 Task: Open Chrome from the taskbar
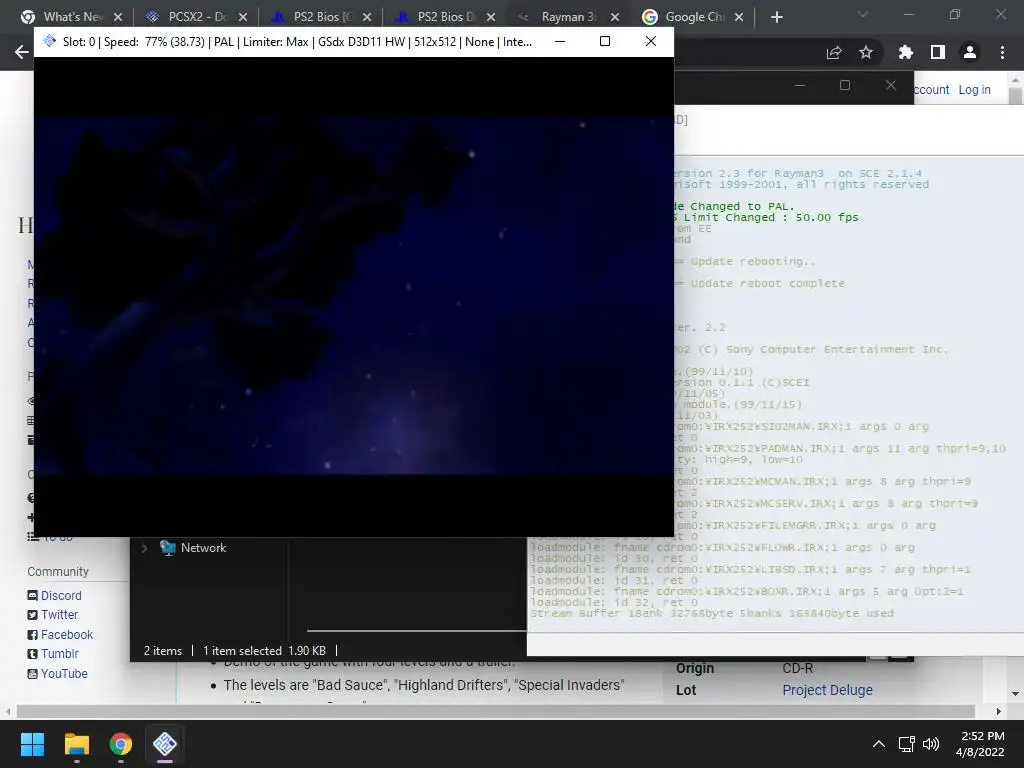pos(121,744)
